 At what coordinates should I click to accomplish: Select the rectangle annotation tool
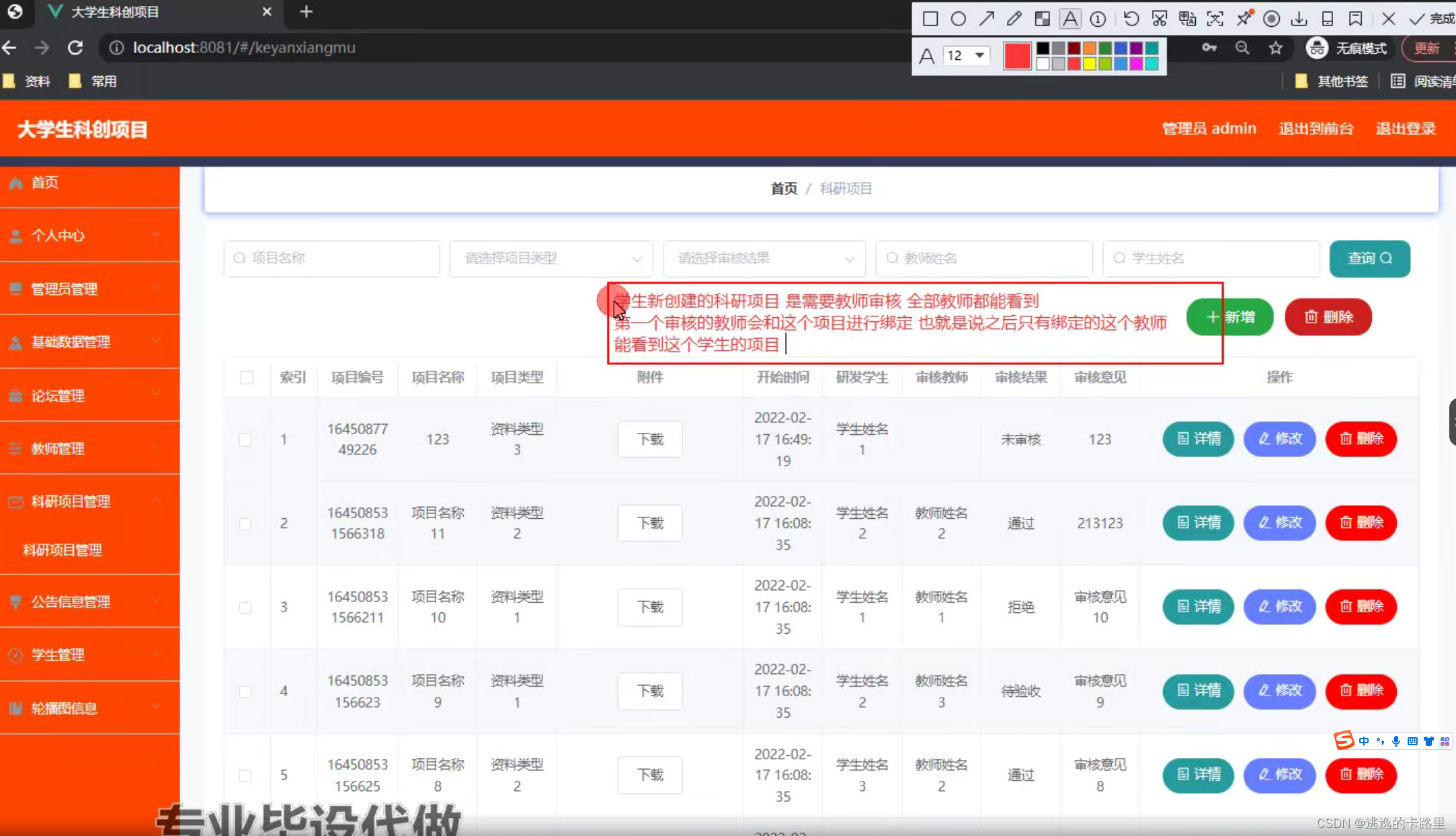tap(930, 19)
